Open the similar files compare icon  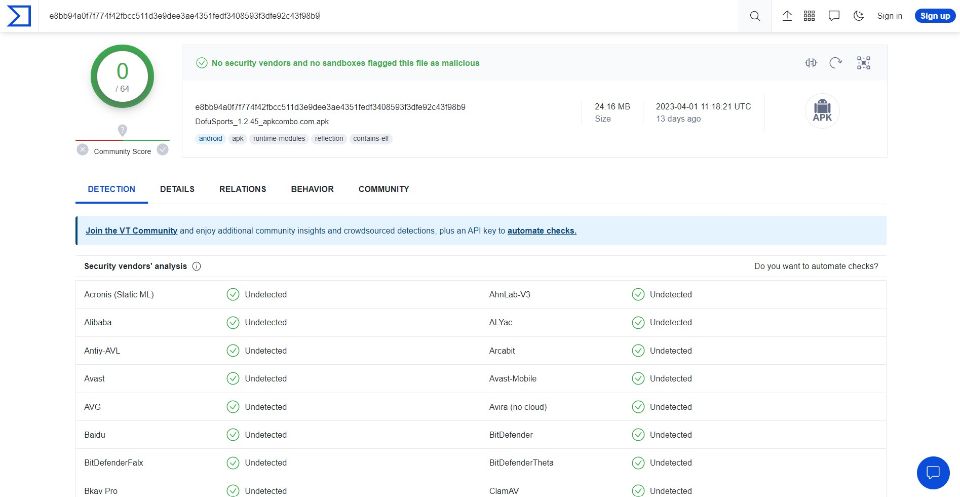(x=811, y=62)
